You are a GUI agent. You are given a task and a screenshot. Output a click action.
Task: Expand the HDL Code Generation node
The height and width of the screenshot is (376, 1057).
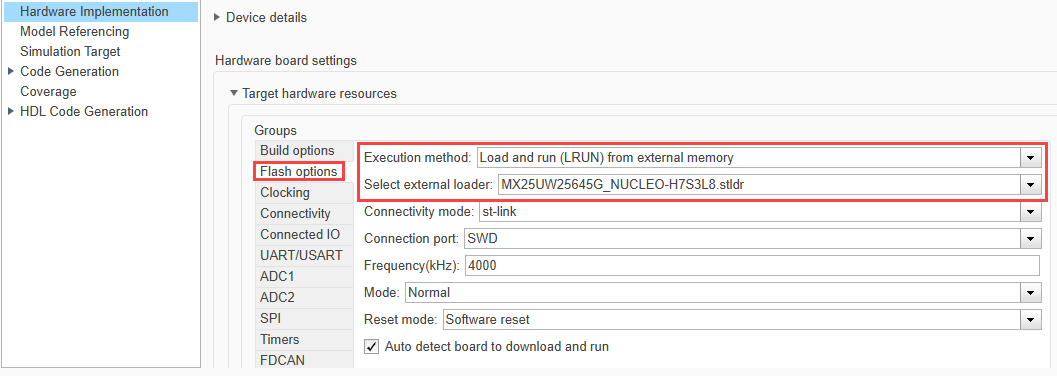10,112
